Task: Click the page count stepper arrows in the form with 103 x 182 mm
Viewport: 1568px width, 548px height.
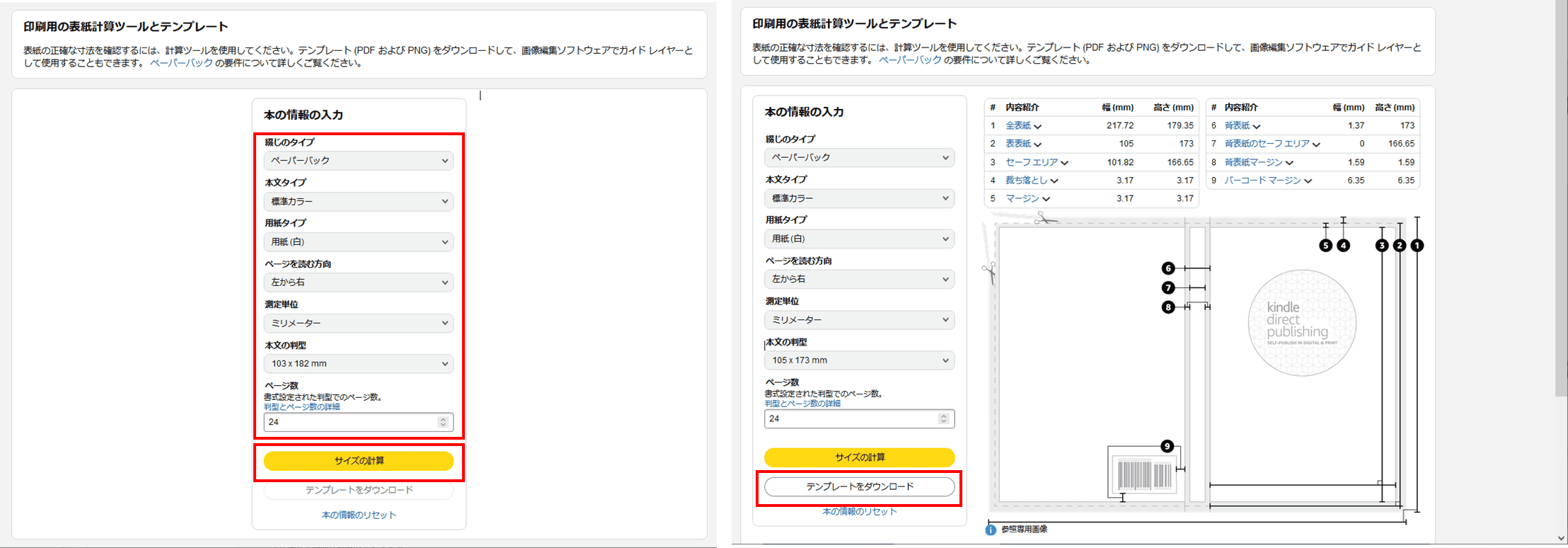Action: tap(443, 423)
